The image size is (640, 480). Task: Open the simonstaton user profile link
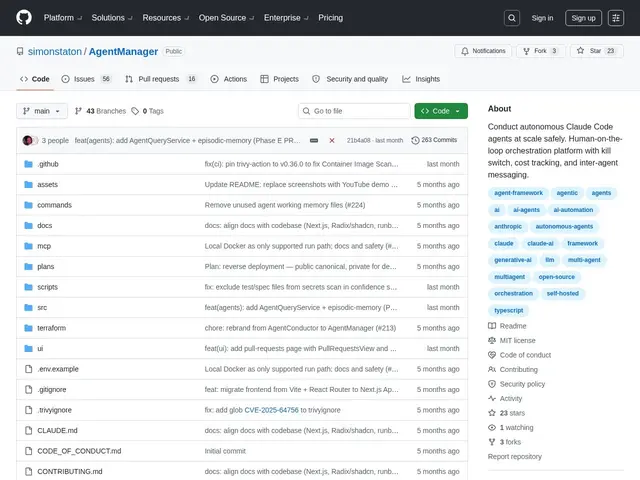pyautogui.click(x=55, y=51)
